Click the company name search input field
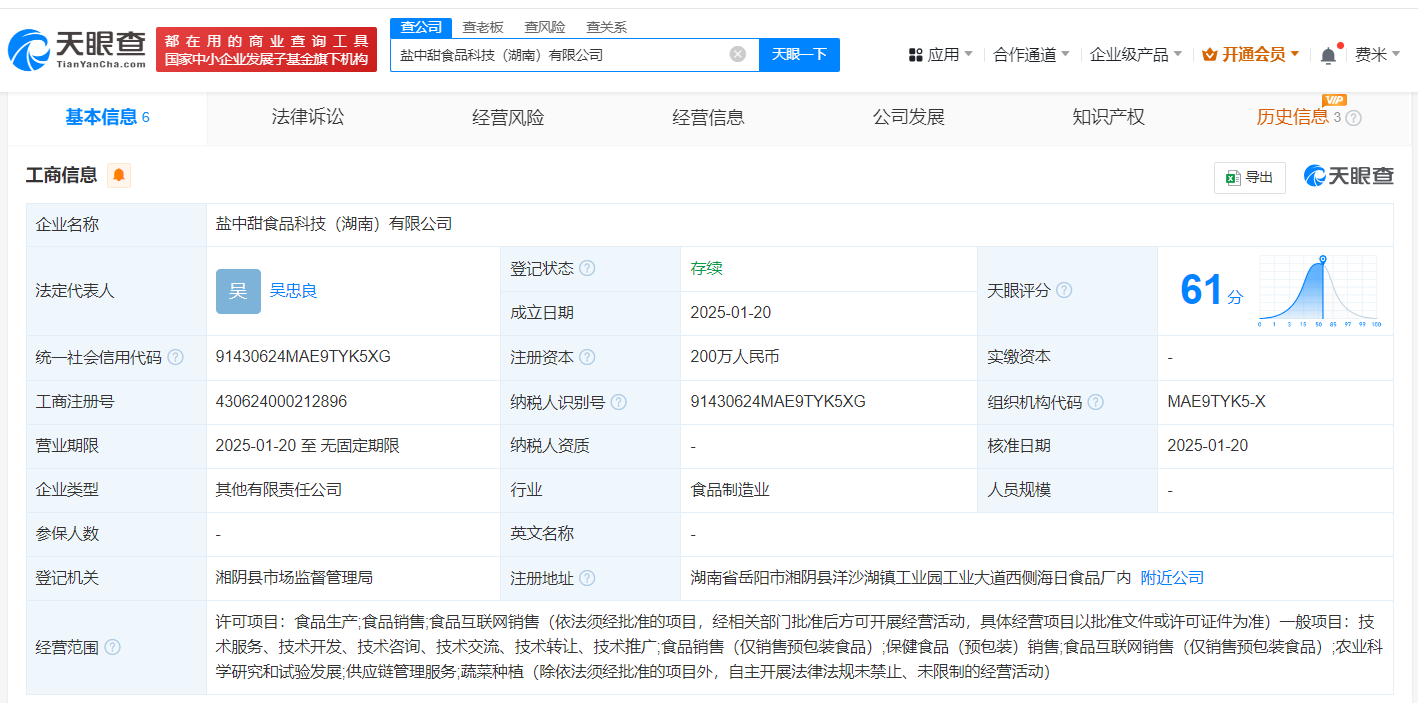The image size is (1418, 703). 560,55
